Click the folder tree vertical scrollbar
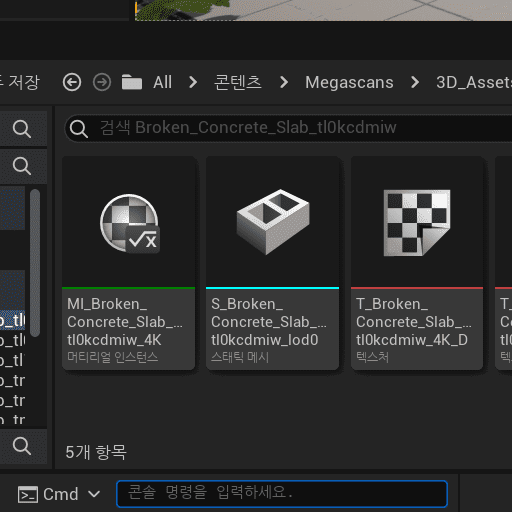The image size is (512, 512). (35, 263)
